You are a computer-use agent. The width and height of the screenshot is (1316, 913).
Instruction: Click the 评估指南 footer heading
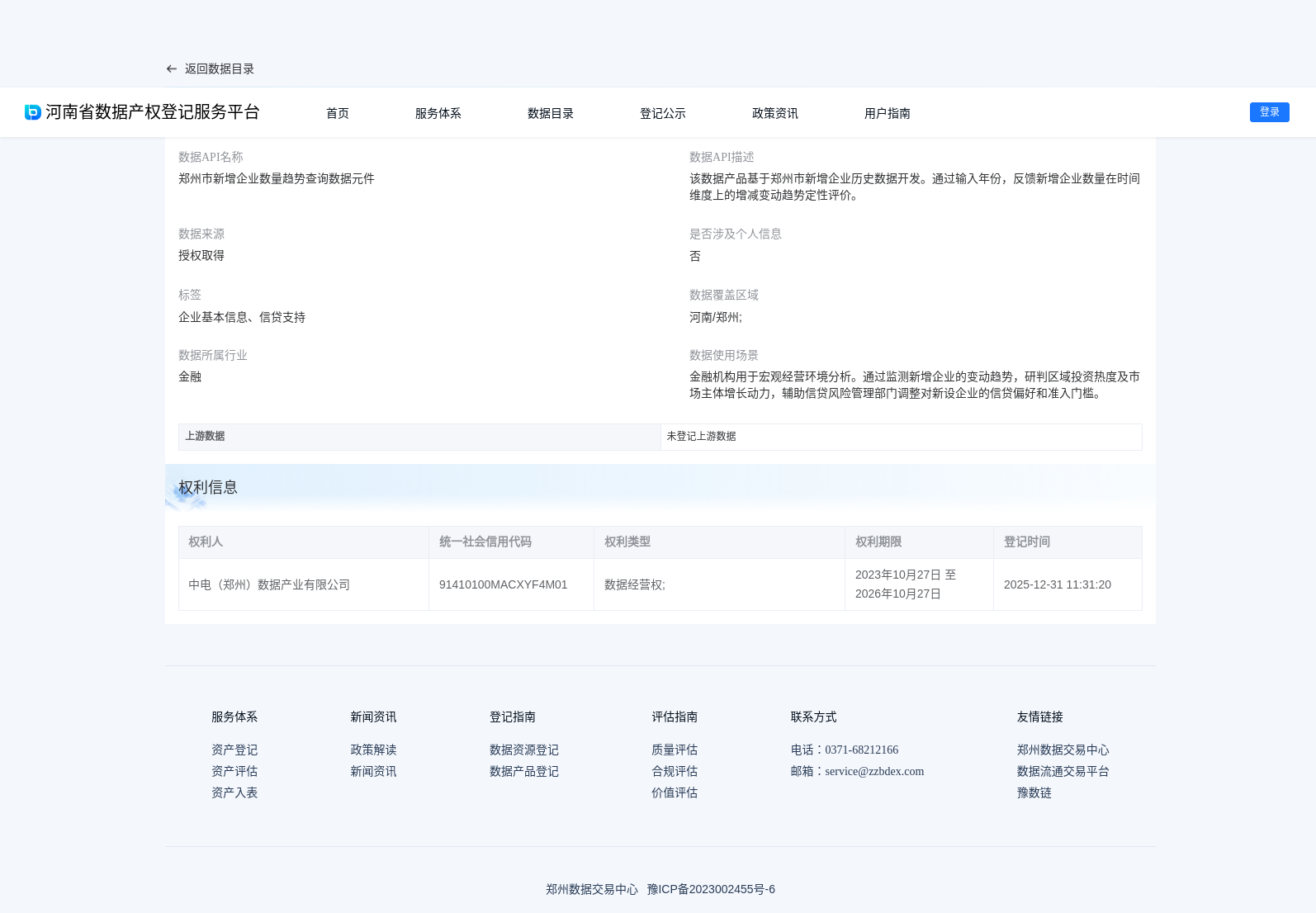675,717
